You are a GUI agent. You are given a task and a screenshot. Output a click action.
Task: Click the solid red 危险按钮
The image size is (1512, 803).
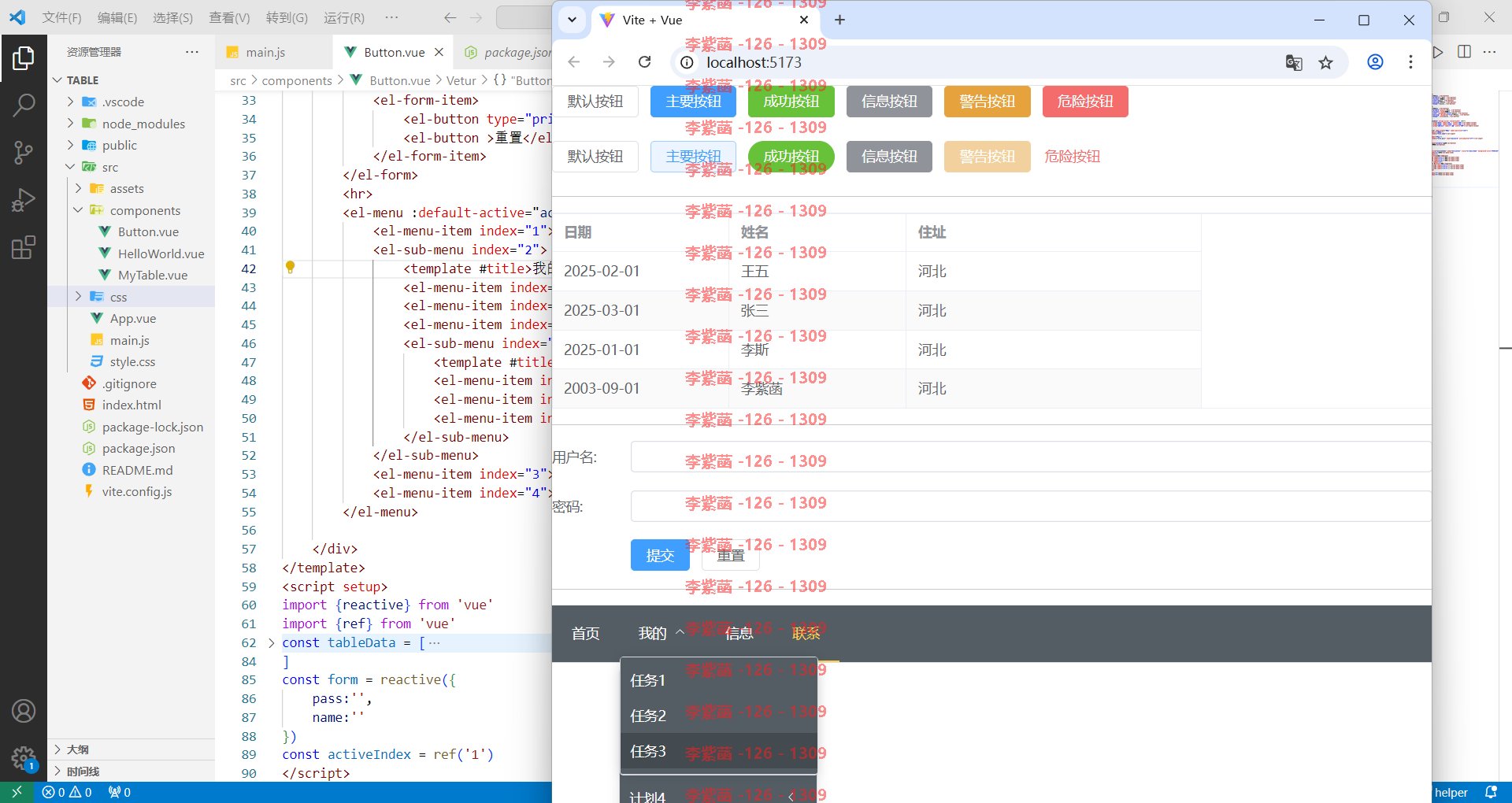click(1085, 102)
